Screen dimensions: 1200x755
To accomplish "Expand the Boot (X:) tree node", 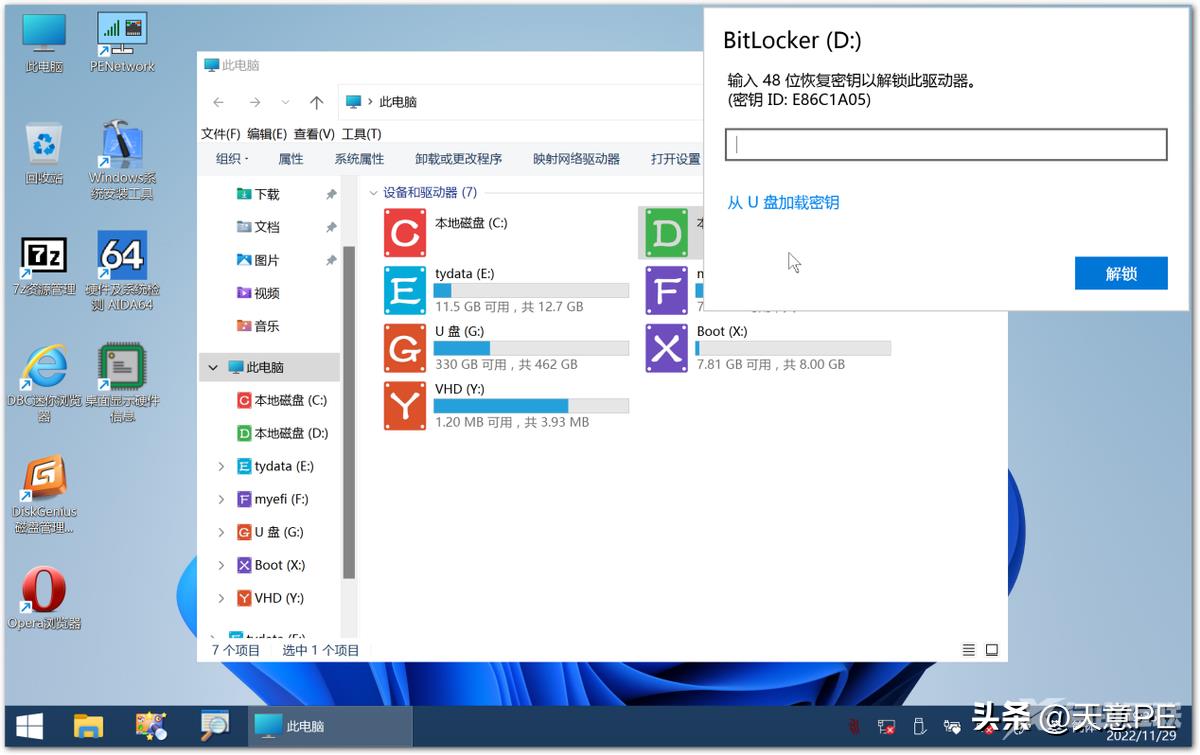I will [x=221, y=565].
